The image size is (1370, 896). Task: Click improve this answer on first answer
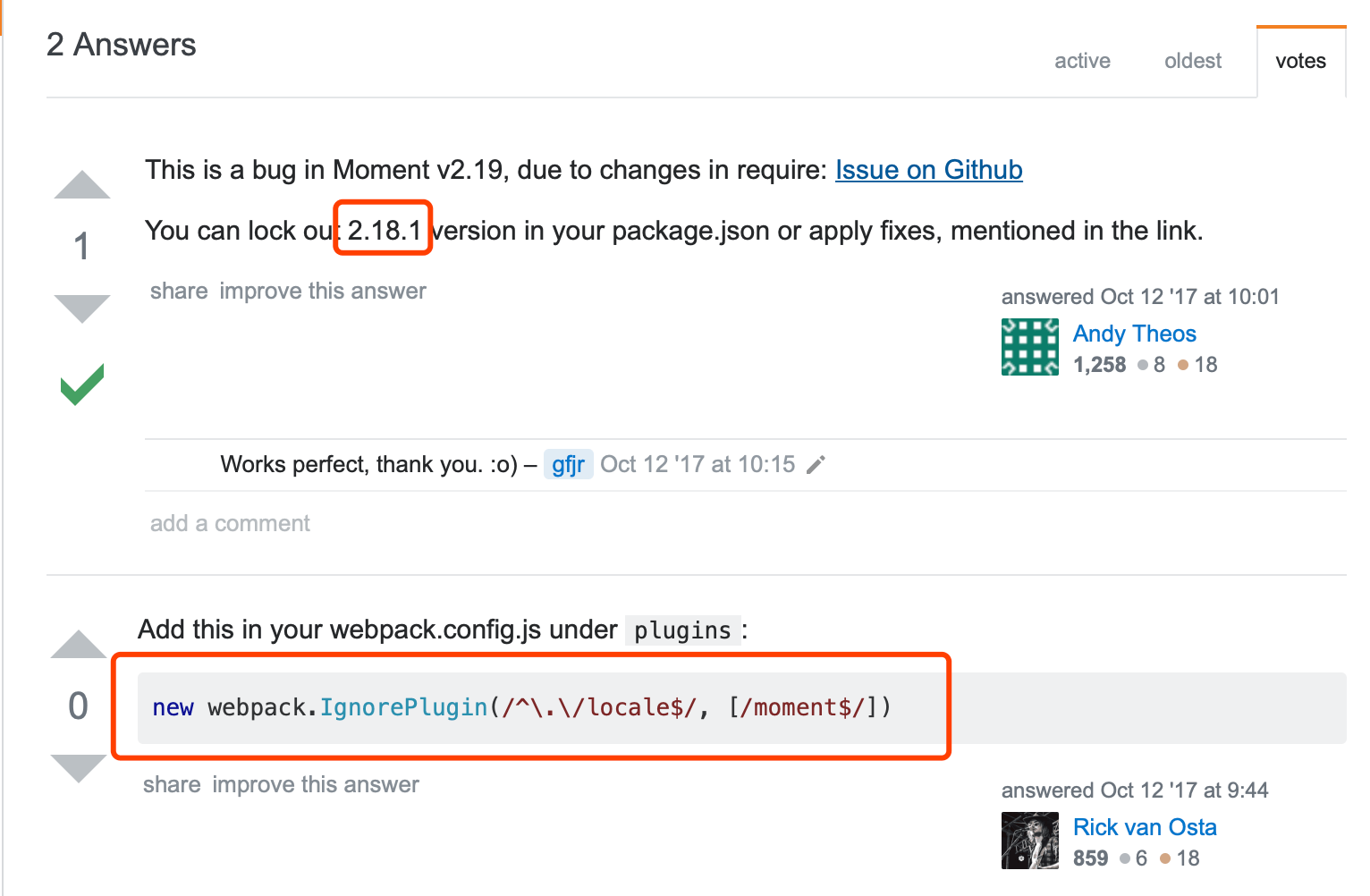323,292
